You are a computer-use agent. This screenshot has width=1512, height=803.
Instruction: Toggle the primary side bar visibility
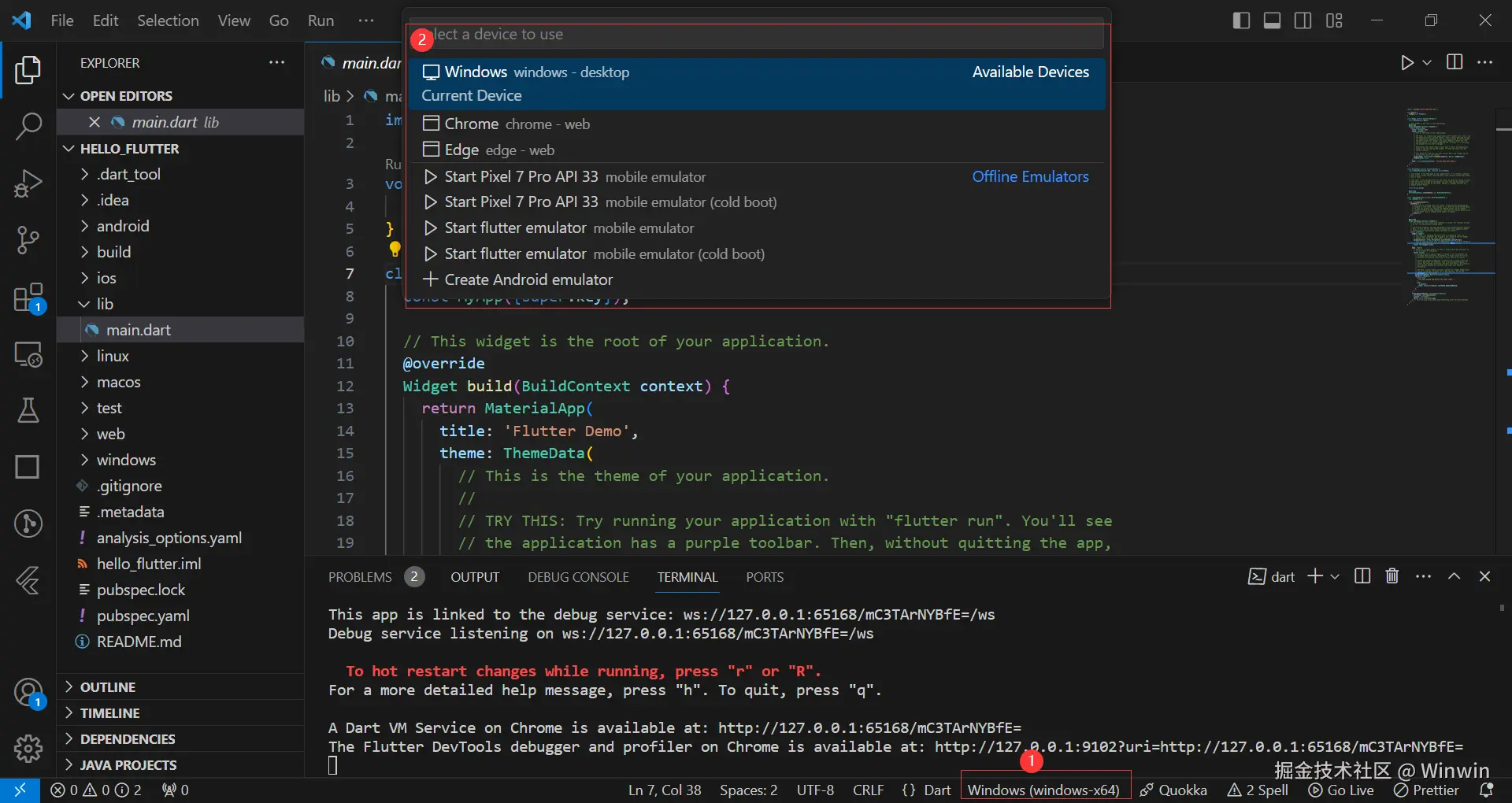pyautogui.click(x=1241, y=20)
